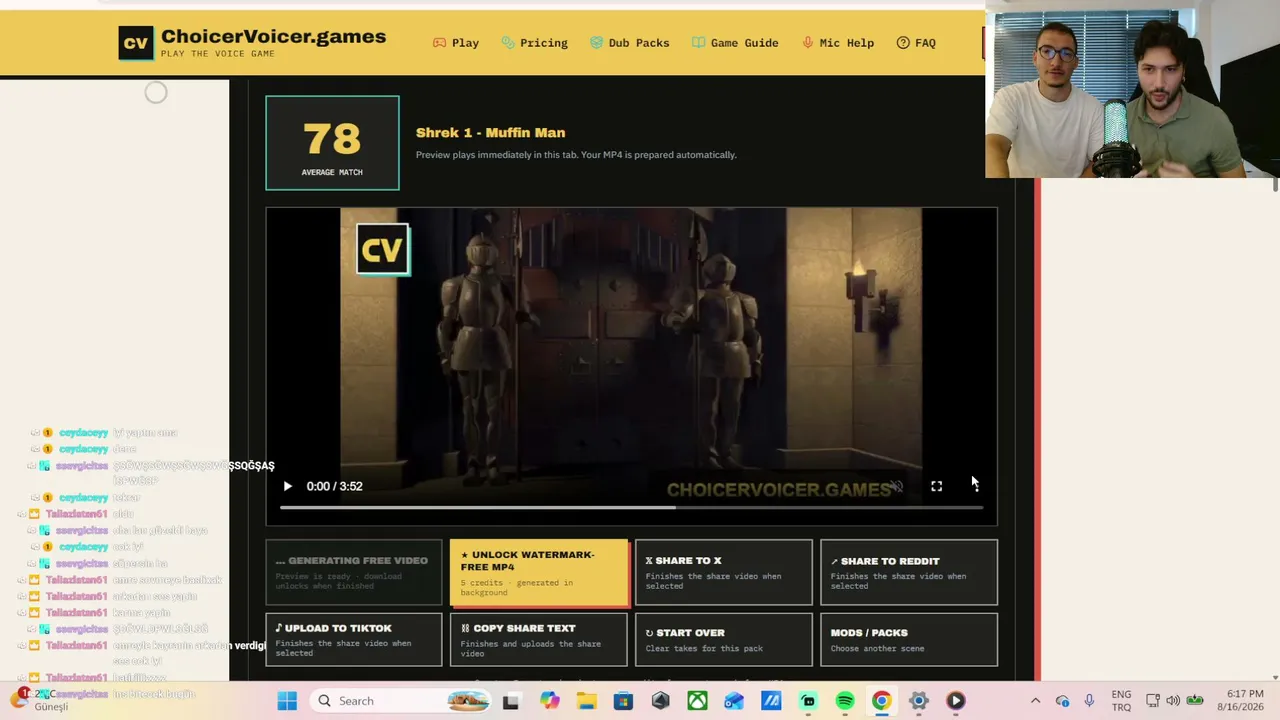Share the video to X
The image size is (1280, 720).
[x=724, y=573]
